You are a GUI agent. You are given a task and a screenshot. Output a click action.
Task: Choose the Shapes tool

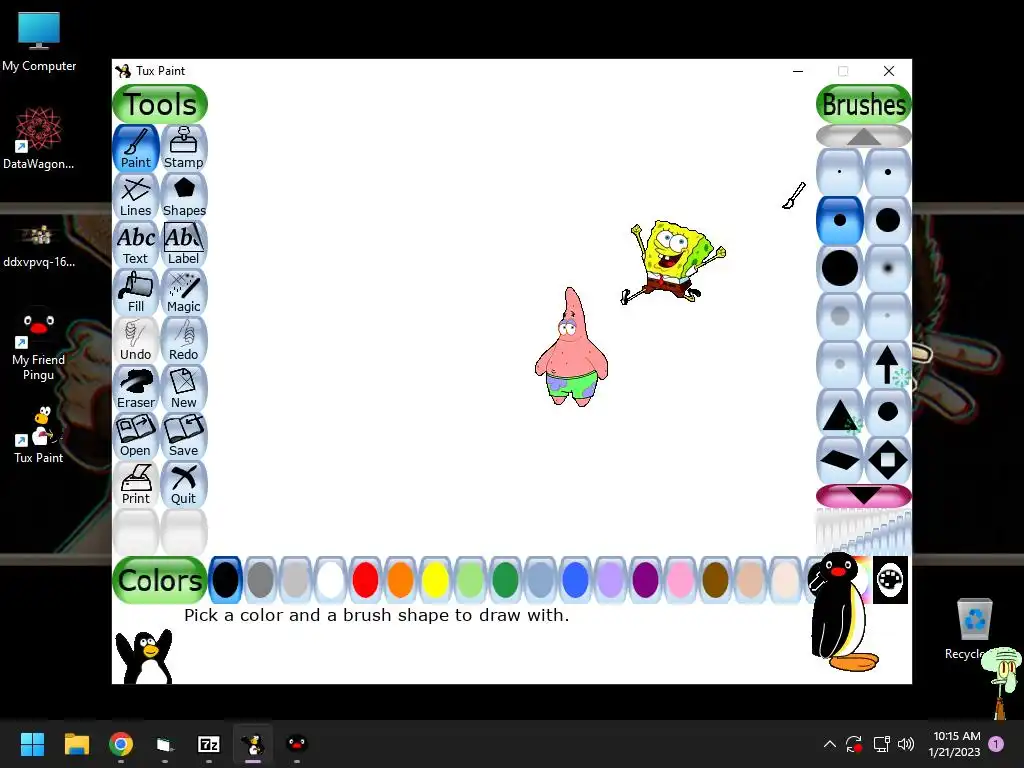click(x=184, y=196)
